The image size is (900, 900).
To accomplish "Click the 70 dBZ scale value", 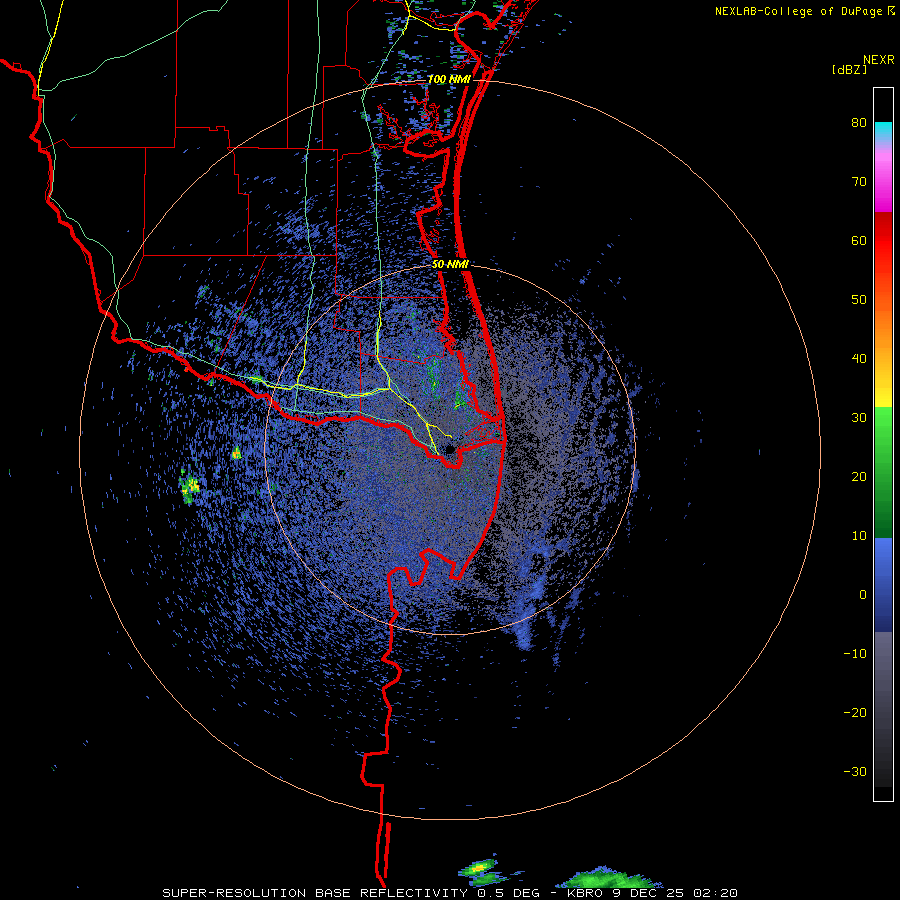I will click(859, 181).
